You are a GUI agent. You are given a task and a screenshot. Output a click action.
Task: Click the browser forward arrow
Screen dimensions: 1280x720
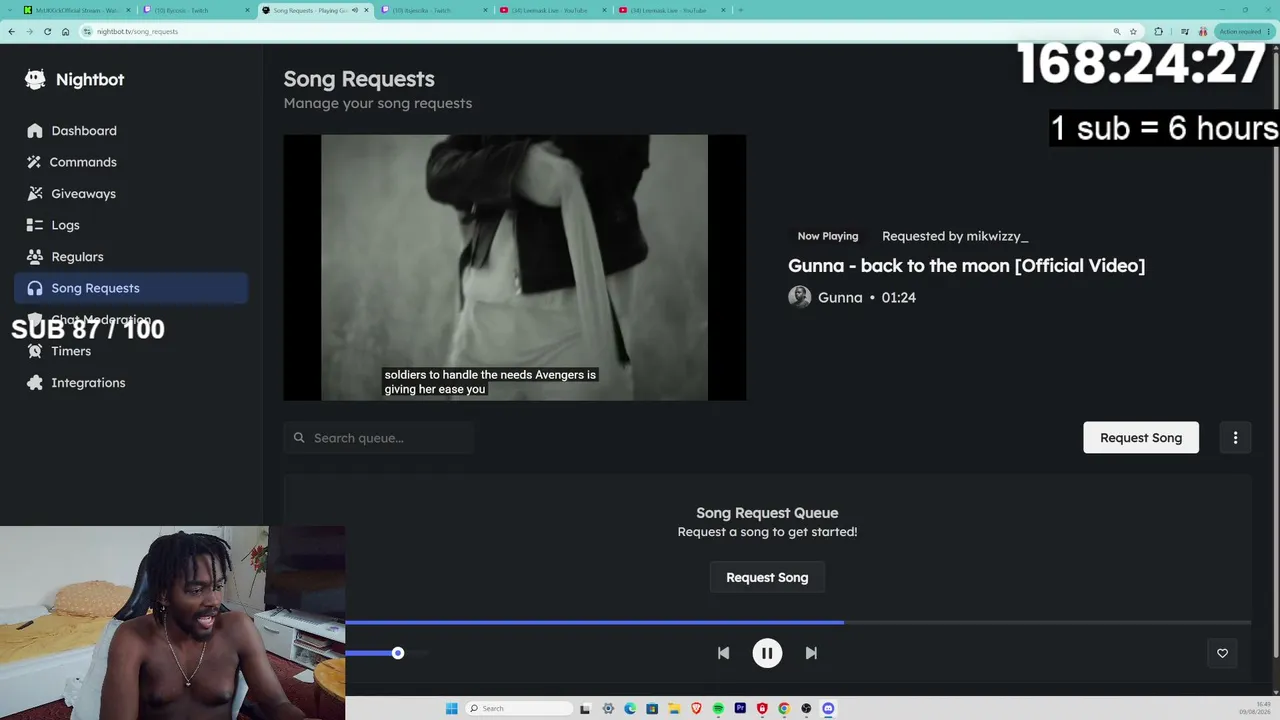[x=29, y=31]
